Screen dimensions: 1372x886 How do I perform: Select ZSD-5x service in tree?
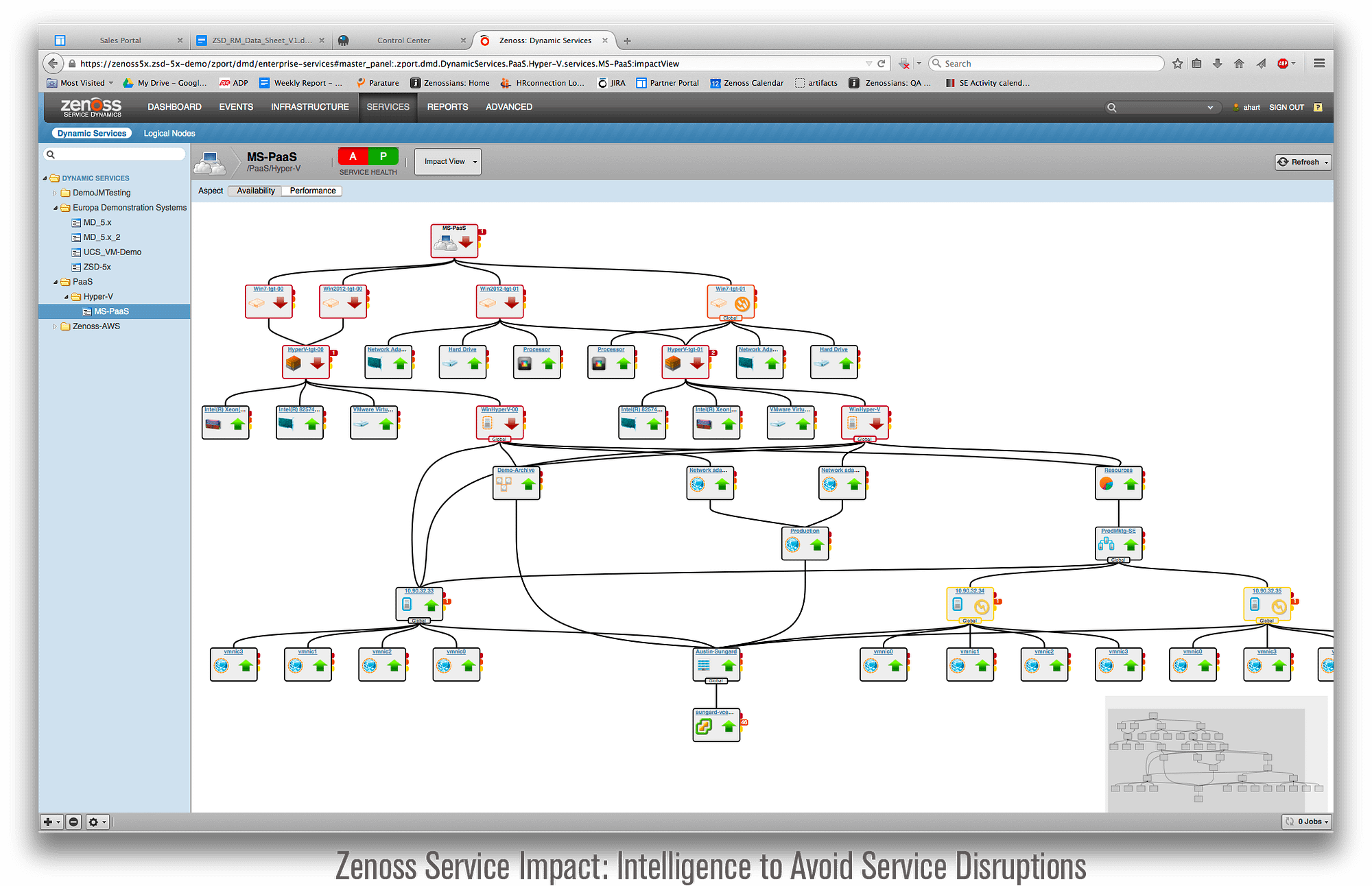pos(97,267)
